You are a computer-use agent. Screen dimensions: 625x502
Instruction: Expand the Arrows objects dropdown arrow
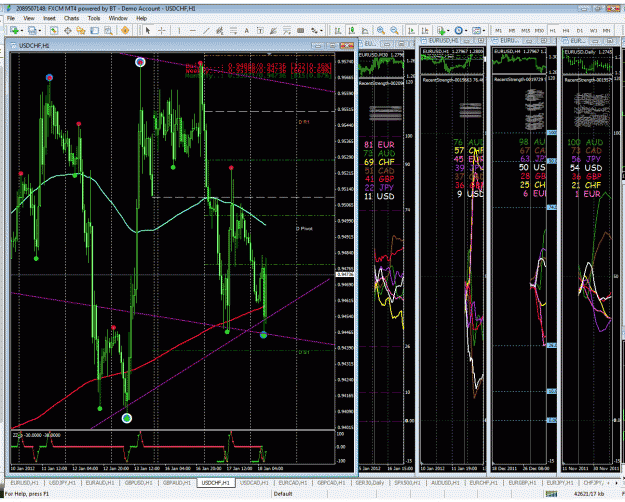(321, 30)
